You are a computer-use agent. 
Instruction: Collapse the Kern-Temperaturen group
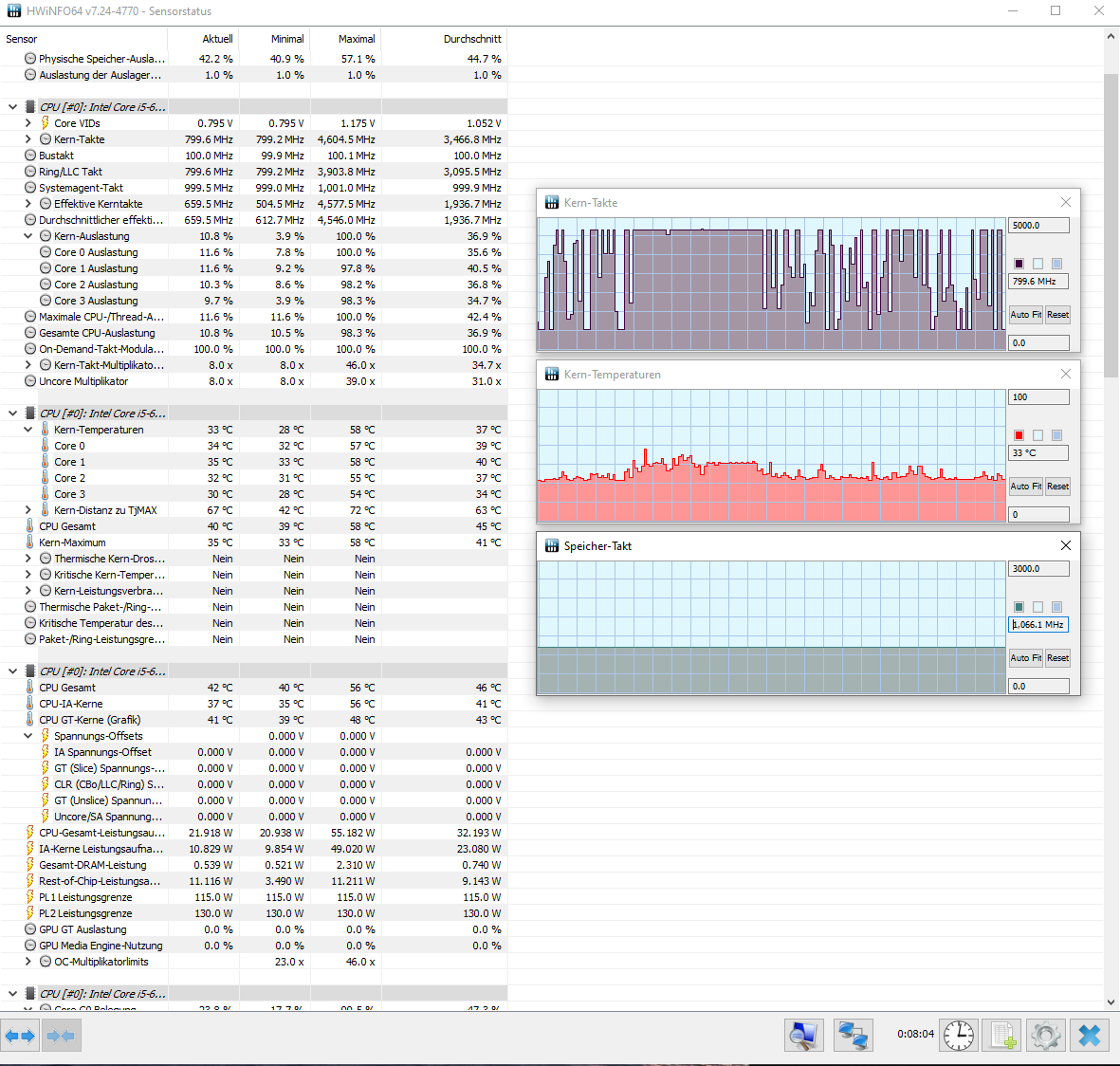tap(28, 430)
